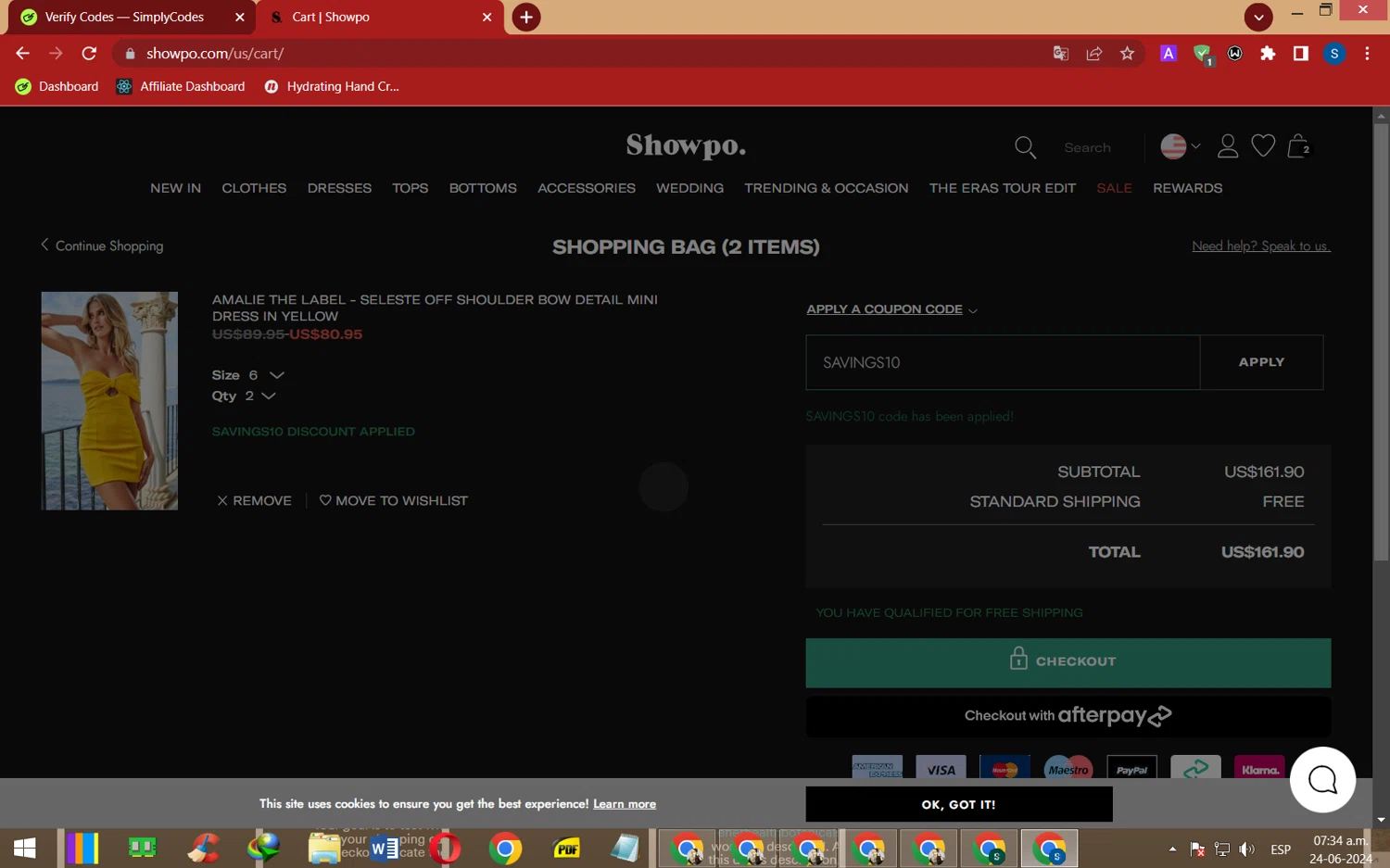This screenshot has width=1390, height=868.
Task: Open the Windows Start menu
Action: (x=25, y=848)
